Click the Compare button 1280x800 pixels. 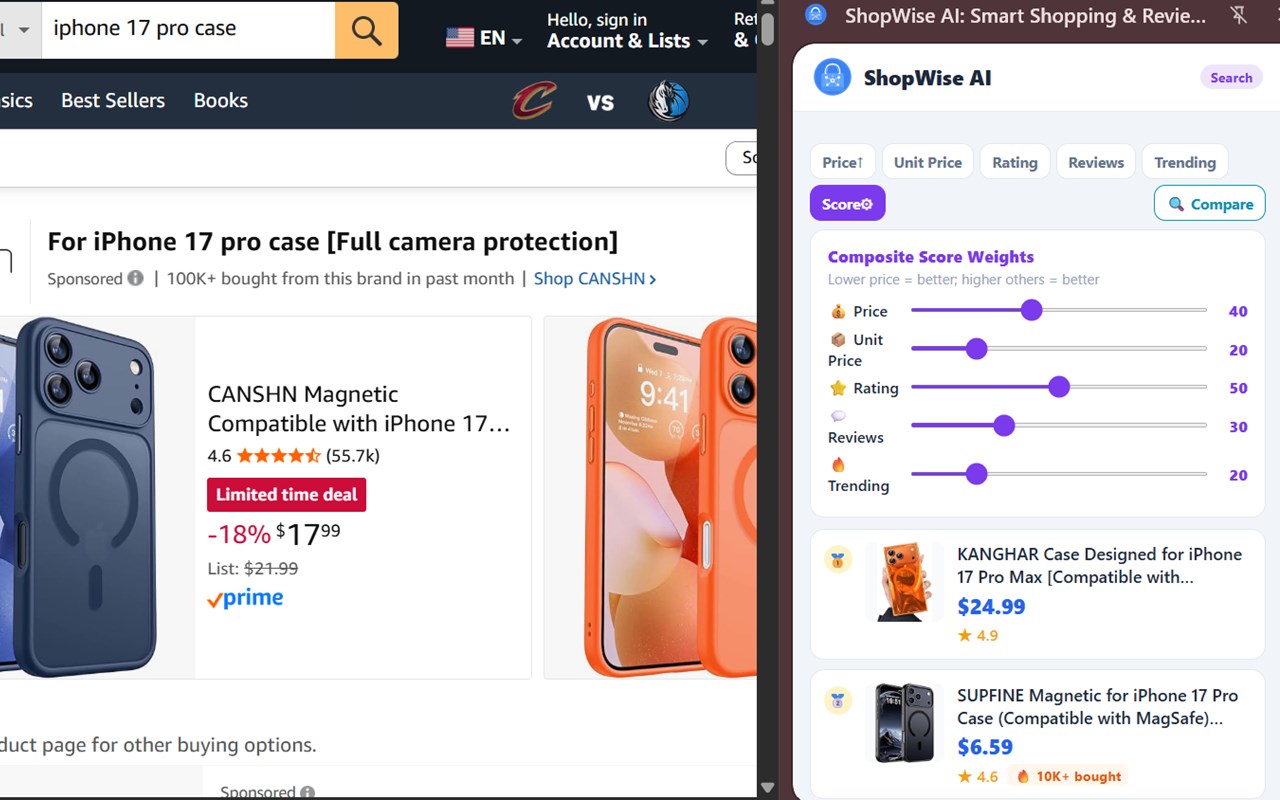pos(1209,204)
